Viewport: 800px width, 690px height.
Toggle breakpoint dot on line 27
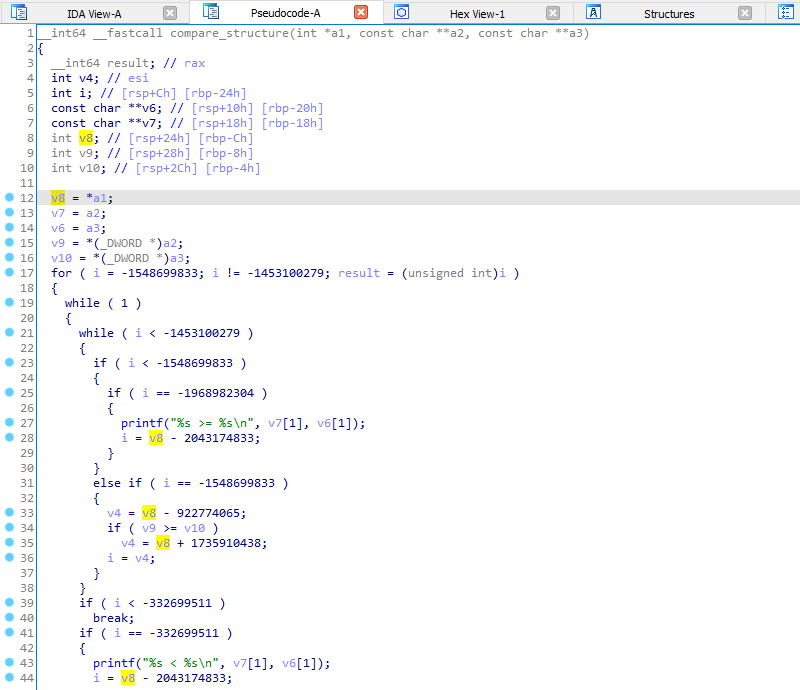click(9, 423)
